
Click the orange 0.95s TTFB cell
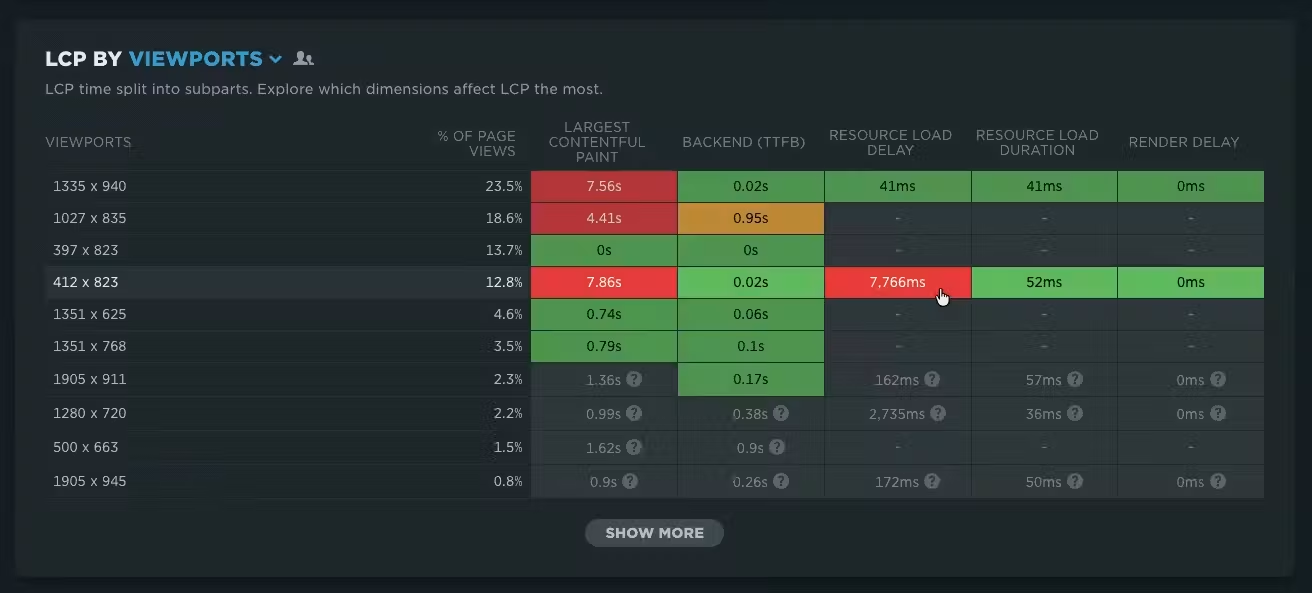751,218
